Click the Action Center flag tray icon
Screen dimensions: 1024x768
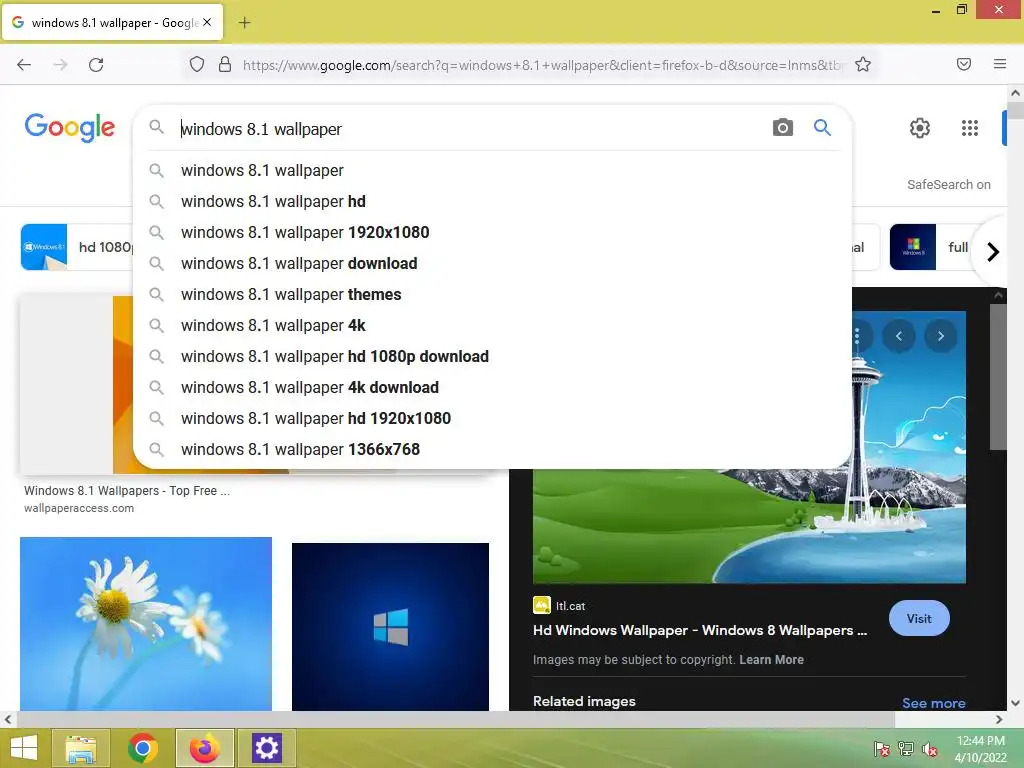click(881, 748)
